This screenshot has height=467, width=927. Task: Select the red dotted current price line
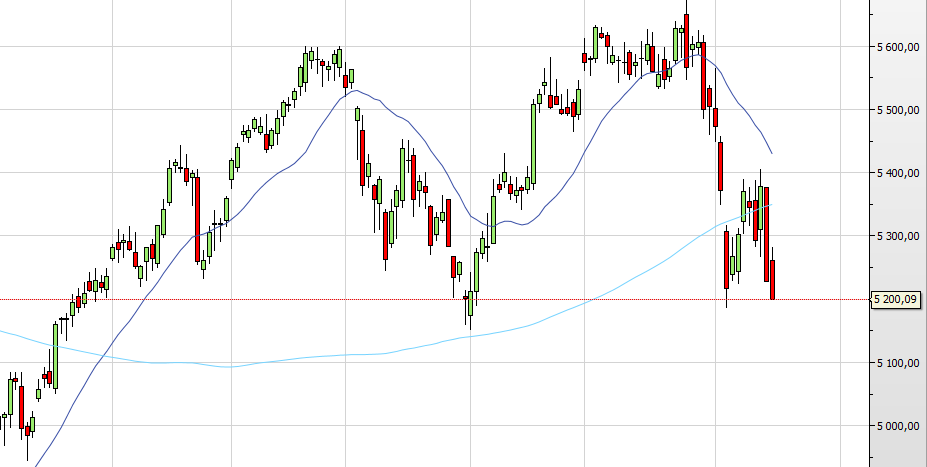click(435, 300)
